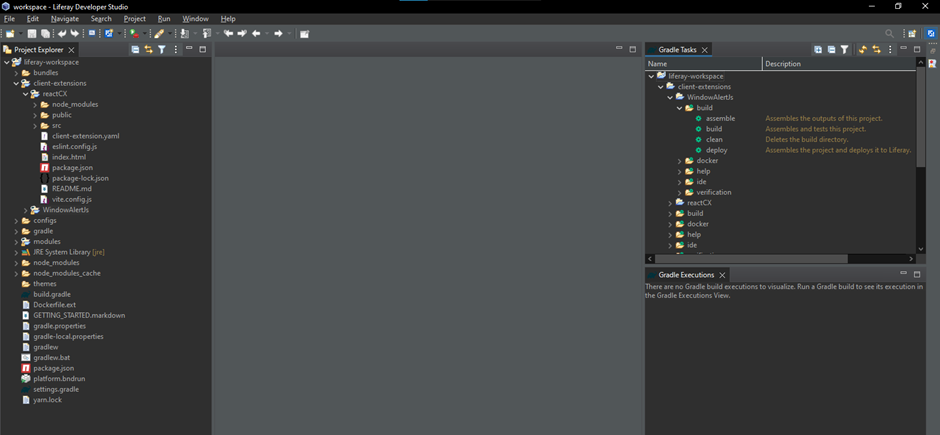Screen dimensions: 940x435
Task: Expand all in Gradle Tasks view
Action: point(818,50)
